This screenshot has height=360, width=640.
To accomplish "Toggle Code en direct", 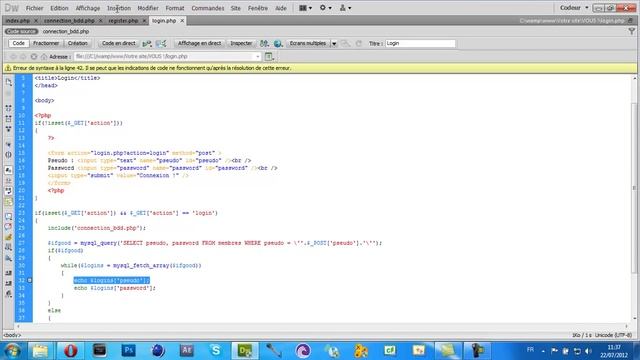I will (x=118, y=43).
